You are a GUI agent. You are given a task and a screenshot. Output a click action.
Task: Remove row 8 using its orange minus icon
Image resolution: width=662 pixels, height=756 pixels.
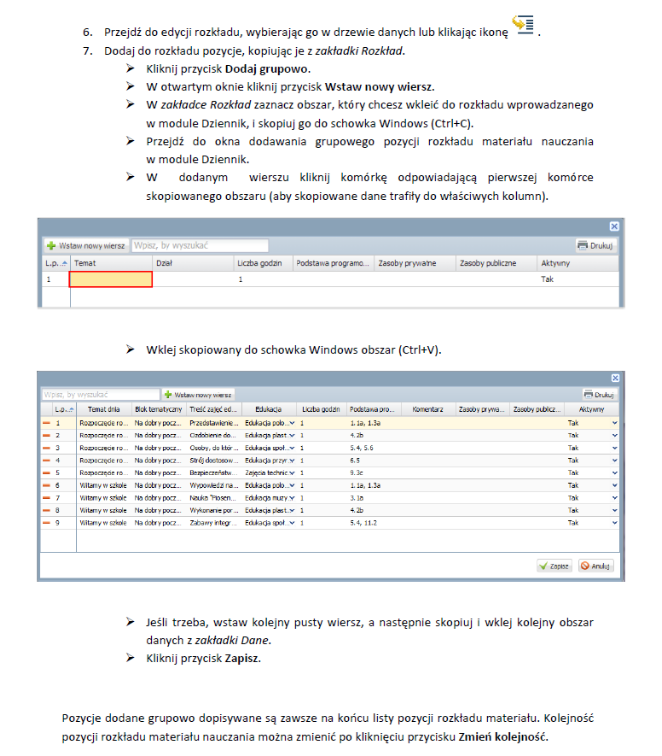46,510
